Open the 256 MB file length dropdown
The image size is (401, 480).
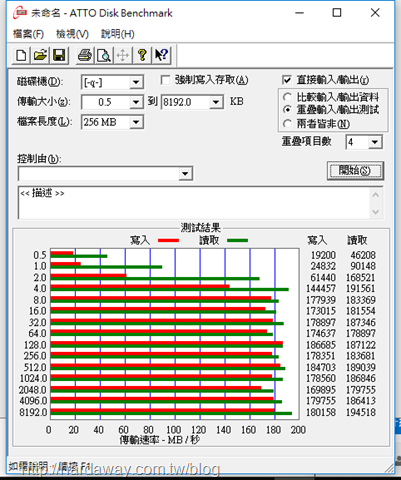pos(136,122)
